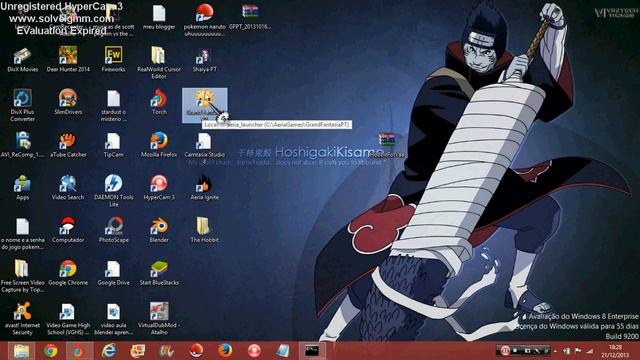This screenshot has height=360, width=640.
Task: Select the HyperCam 3 desktop icon
Action: 159,187
